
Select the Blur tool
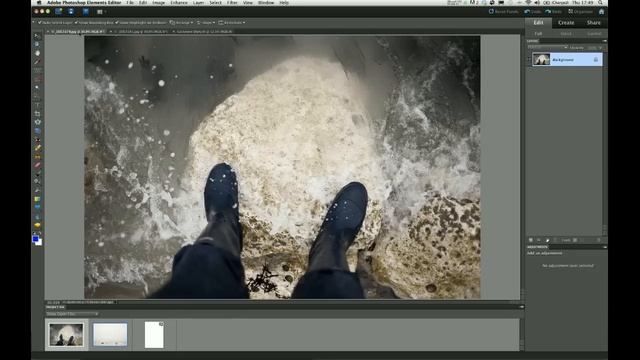[x=37, y=217]
